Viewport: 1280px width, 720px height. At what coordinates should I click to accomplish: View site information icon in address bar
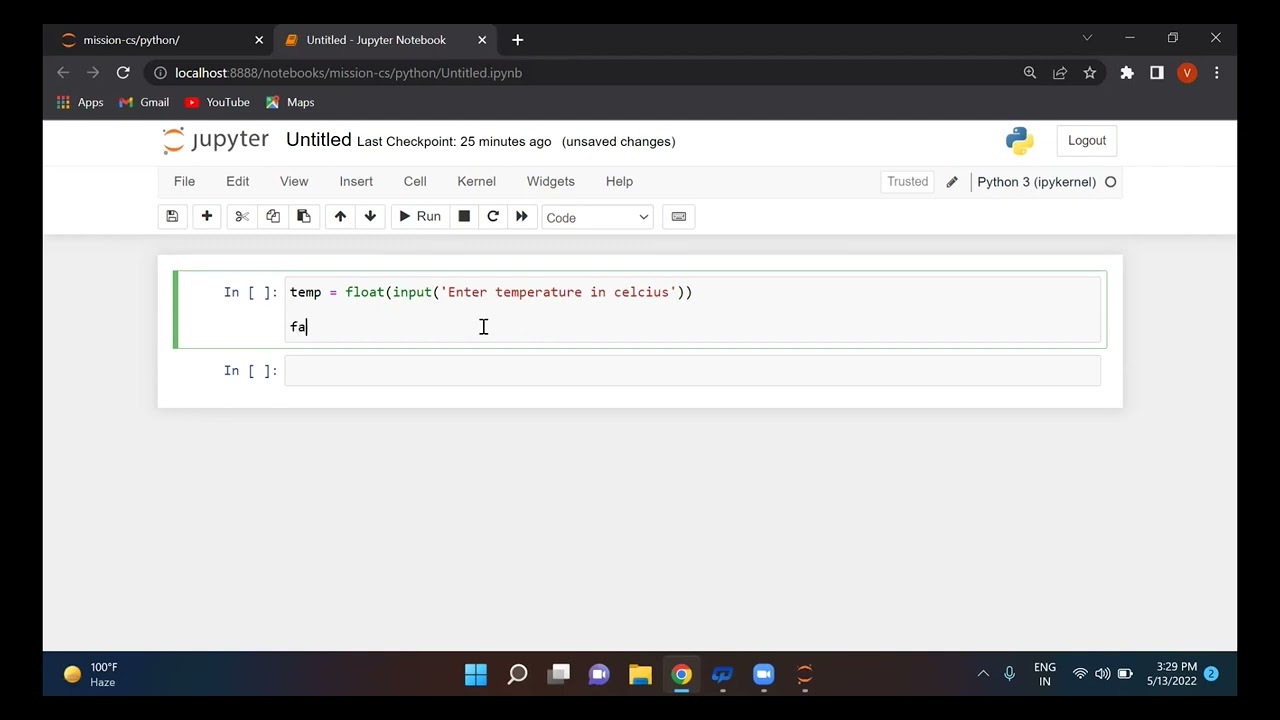click(x=160, y=73)
